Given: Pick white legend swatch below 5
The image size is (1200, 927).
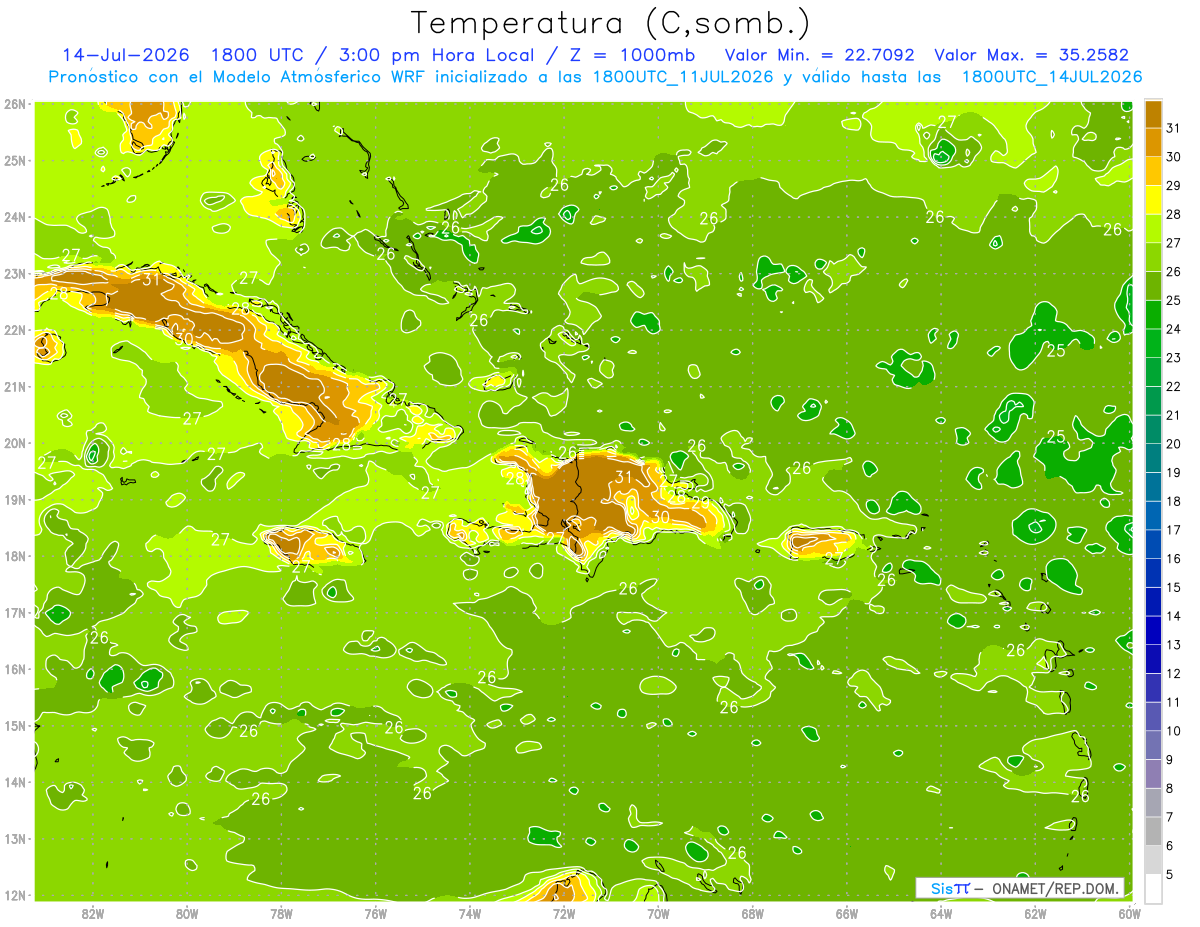Looking at the screenshot, I should 1153,888.
